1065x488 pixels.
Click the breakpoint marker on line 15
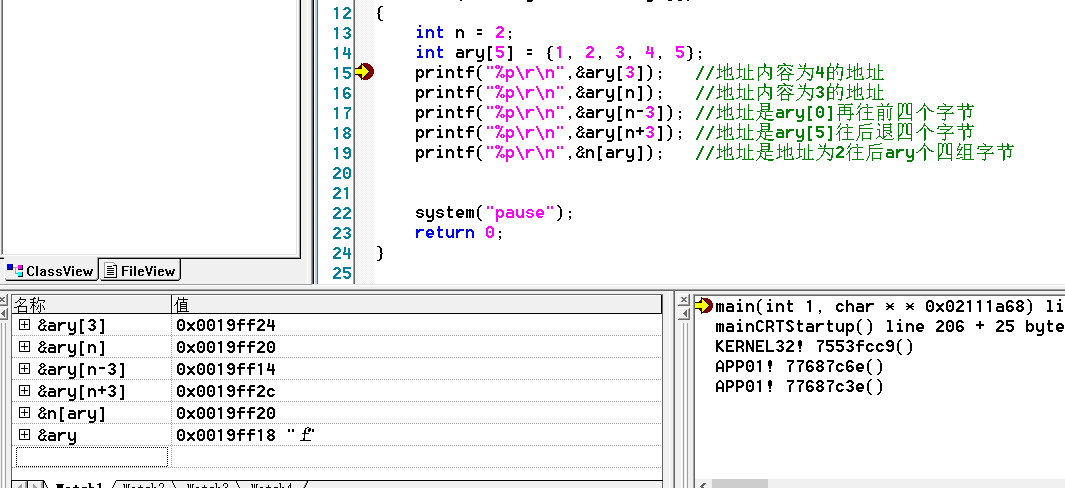[x=365, y=71]
